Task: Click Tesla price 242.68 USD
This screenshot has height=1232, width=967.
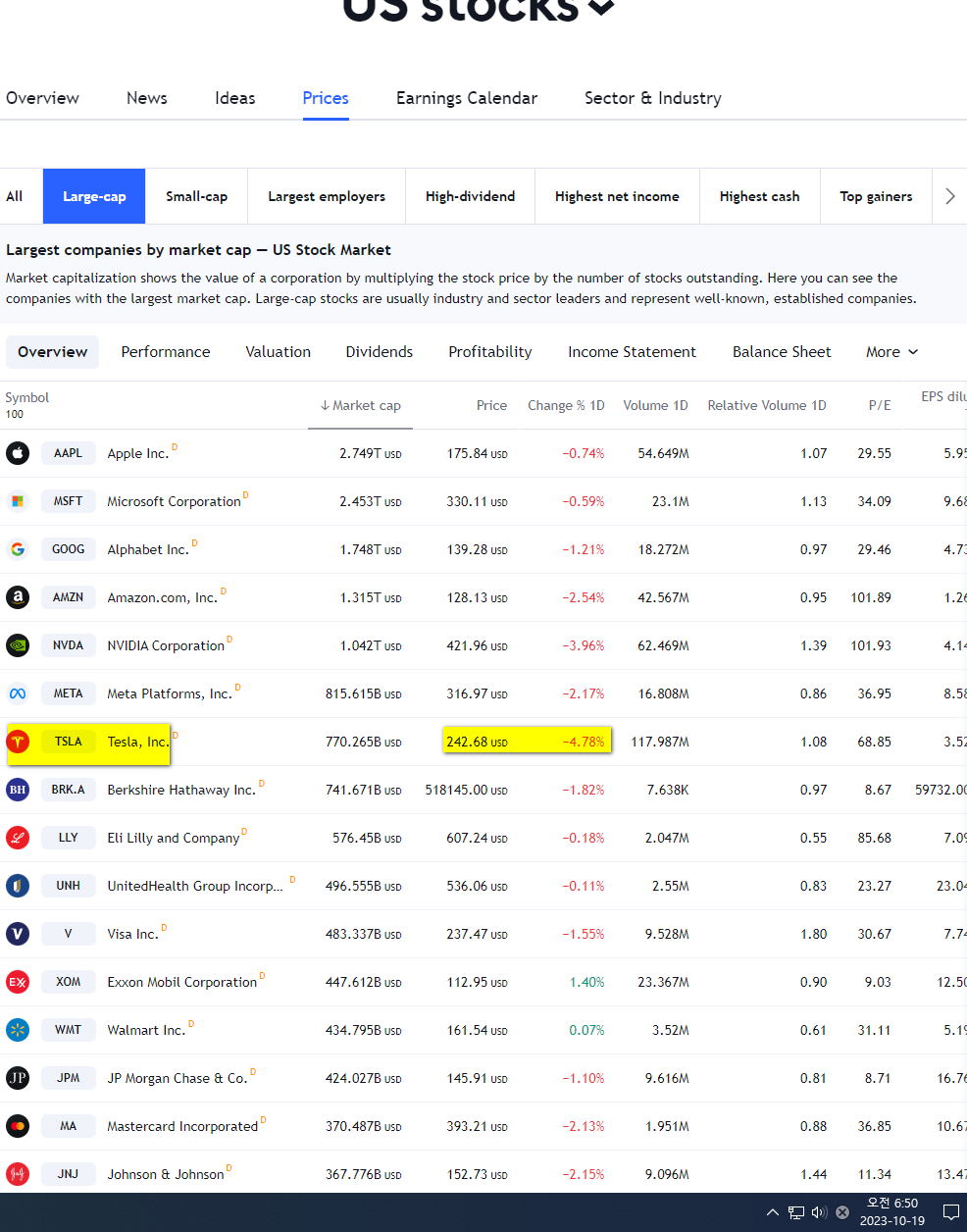Action: 477,742
